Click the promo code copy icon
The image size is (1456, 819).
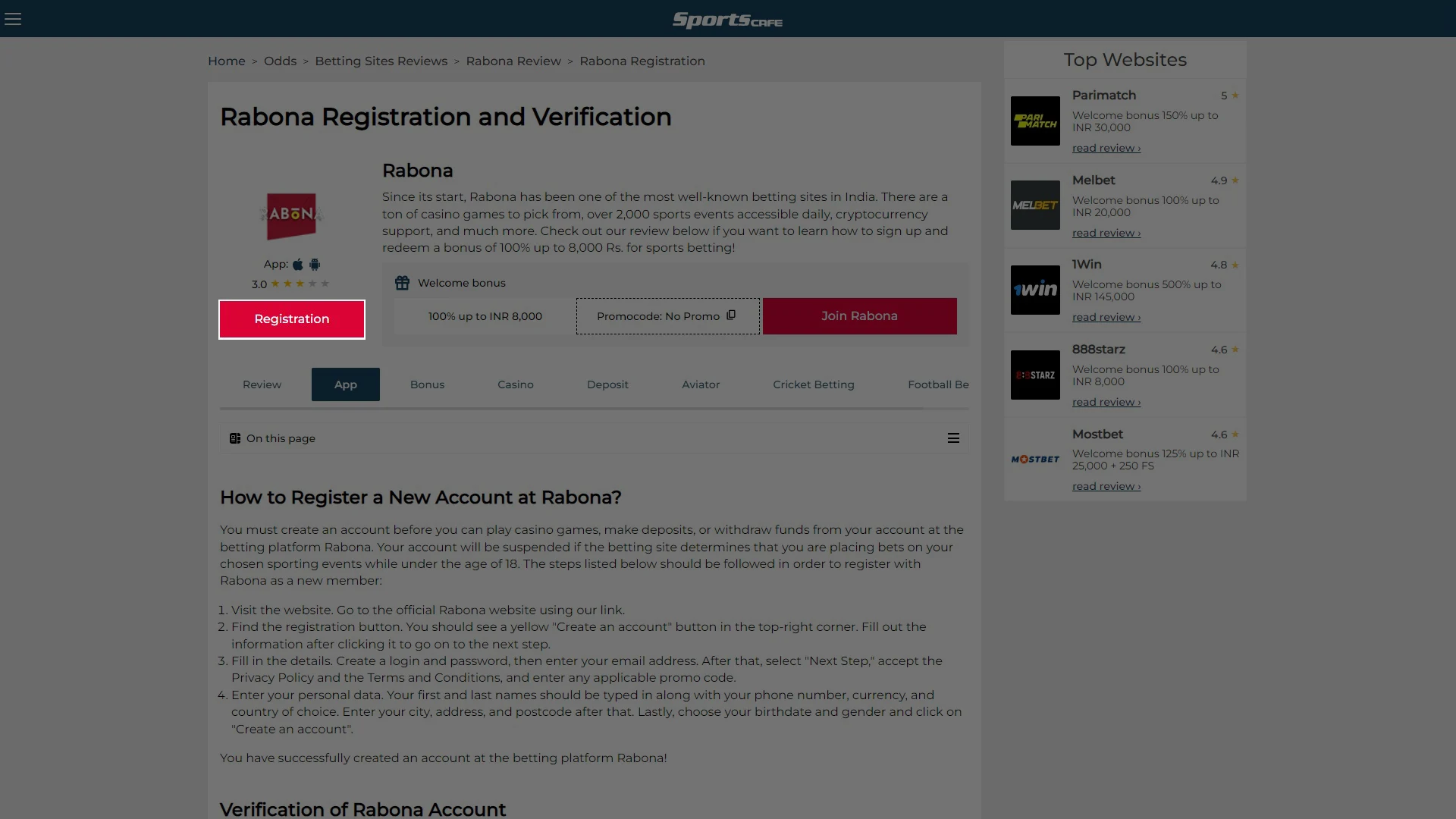tap(731, 315)
